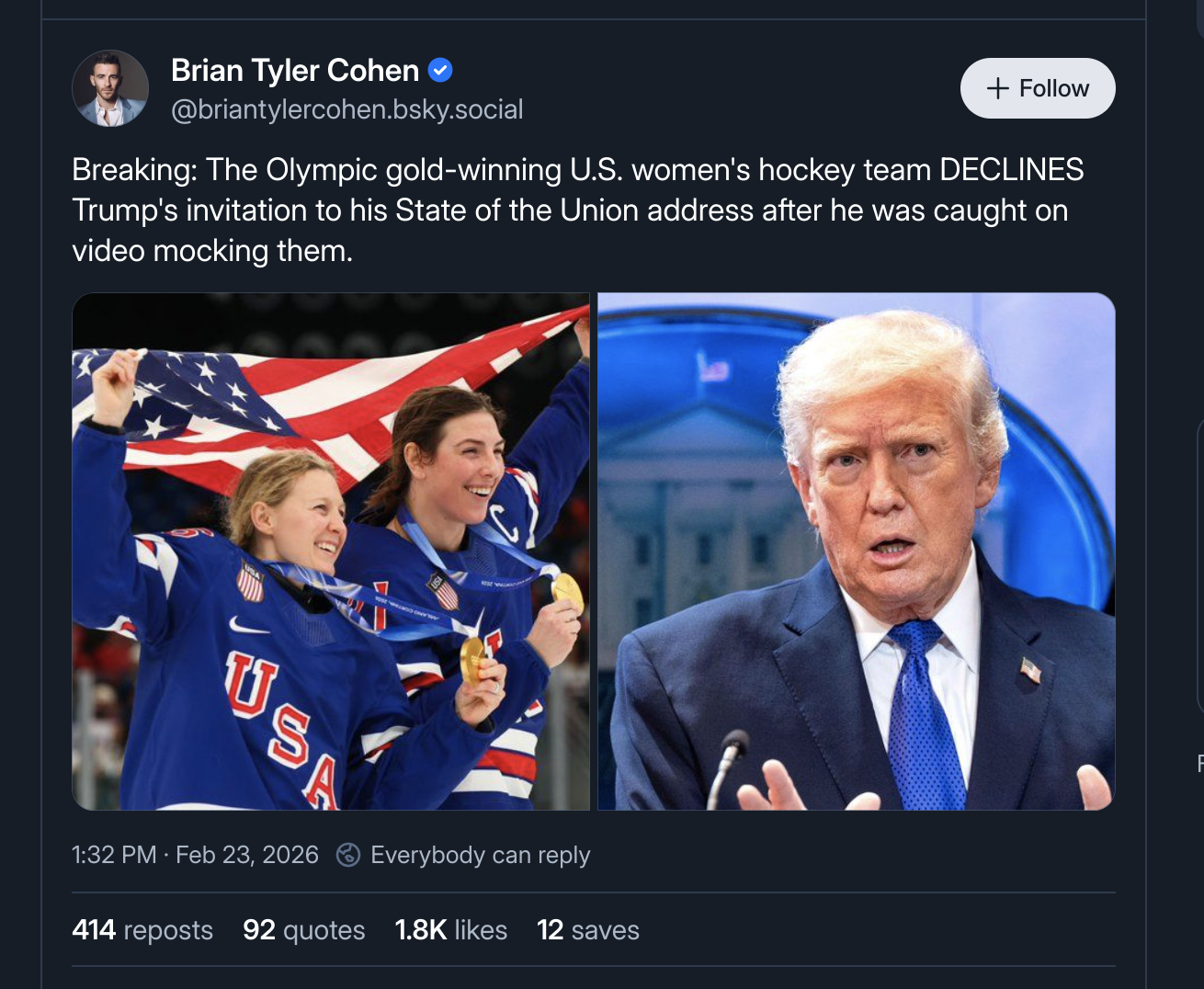Click the plus icon inside the Follow button
Viewport: 1204px width, 989px height.
pos(996,87)
